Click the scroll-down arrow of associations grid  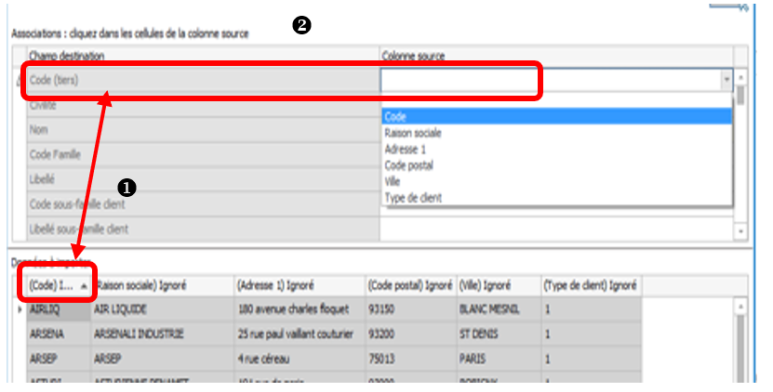(x=740, y=231)
